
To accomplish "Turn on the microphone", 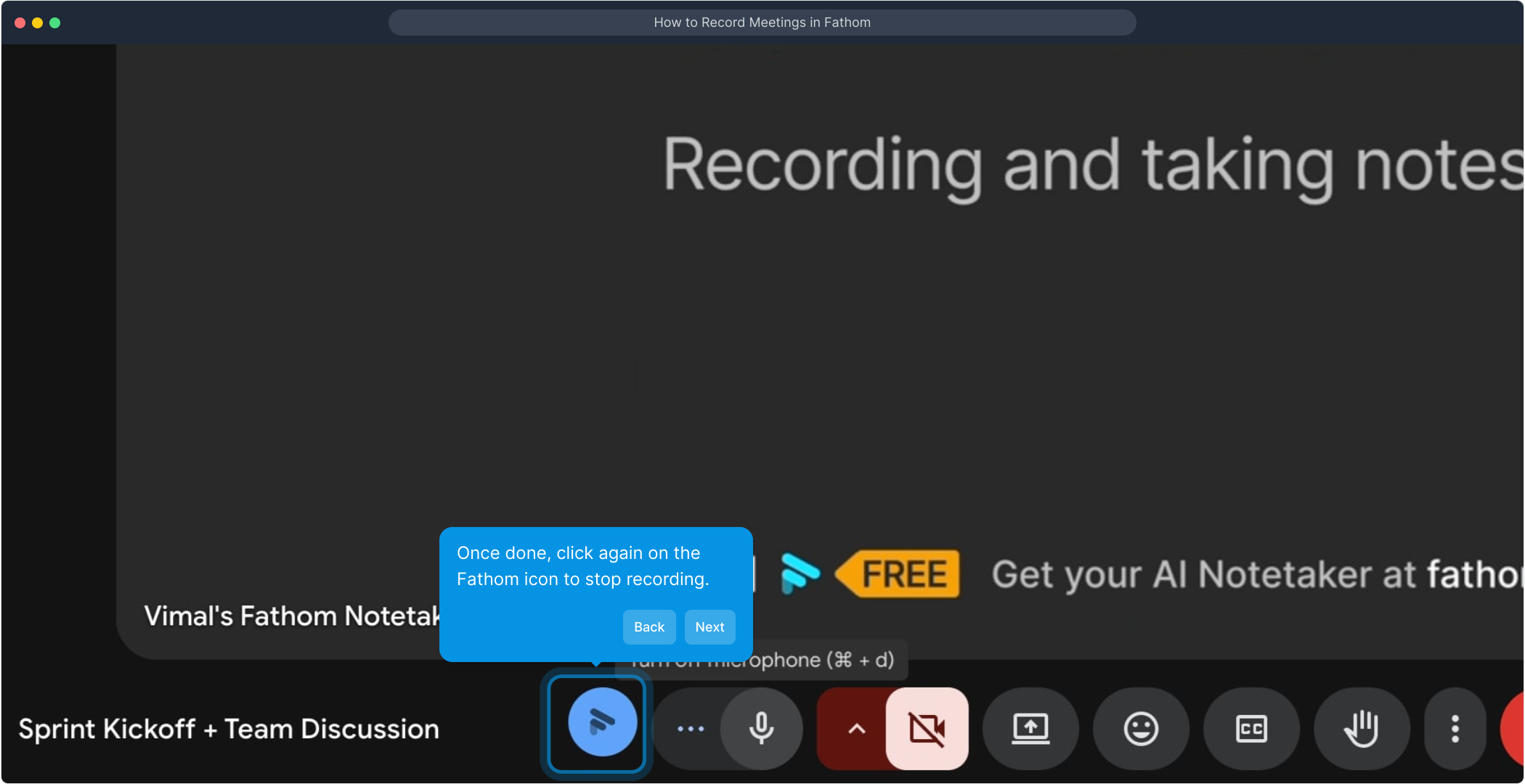I will coord(761,729).
